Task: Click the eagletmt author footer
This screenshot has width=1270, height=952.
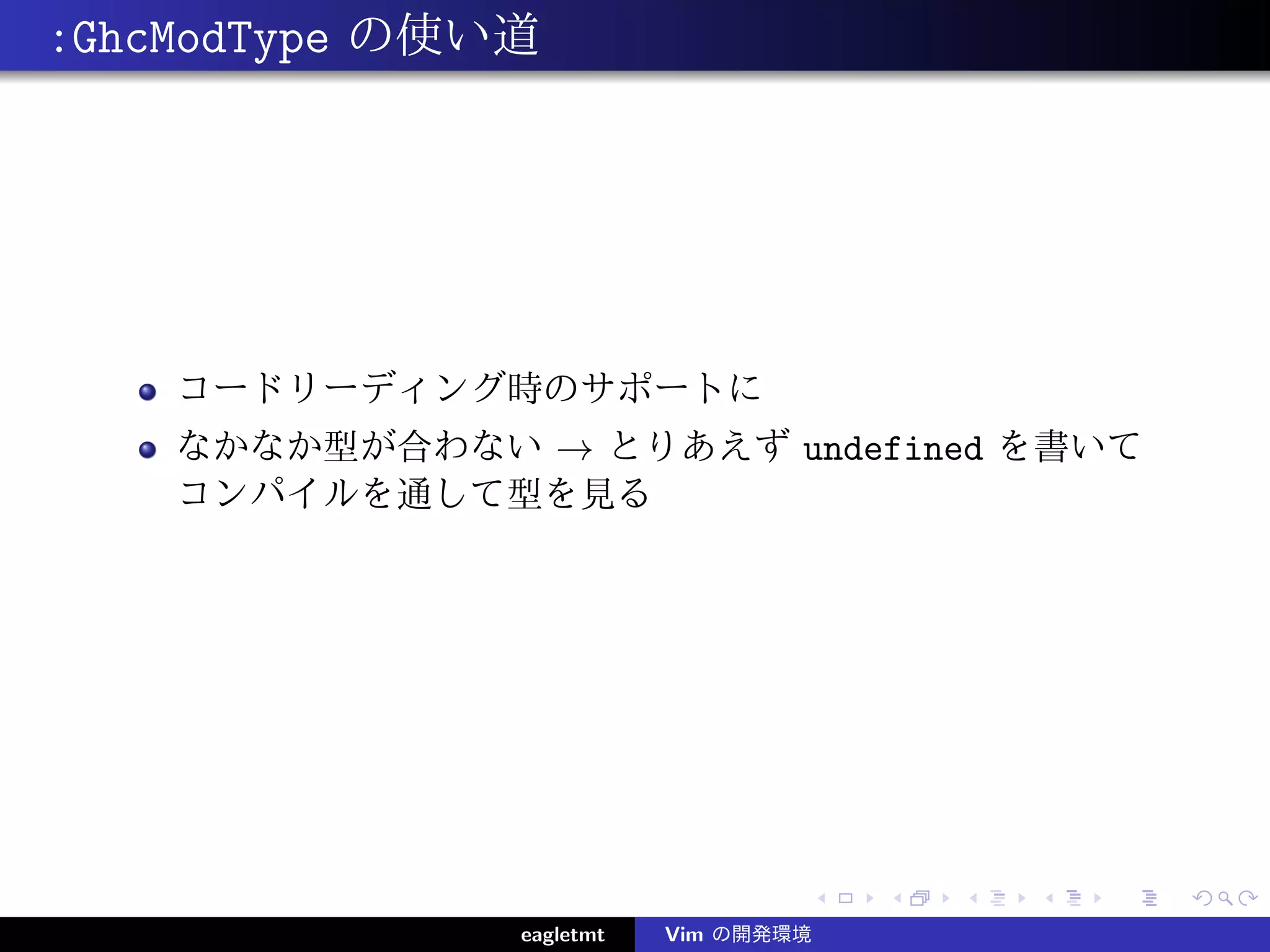Action: (562, 935)
